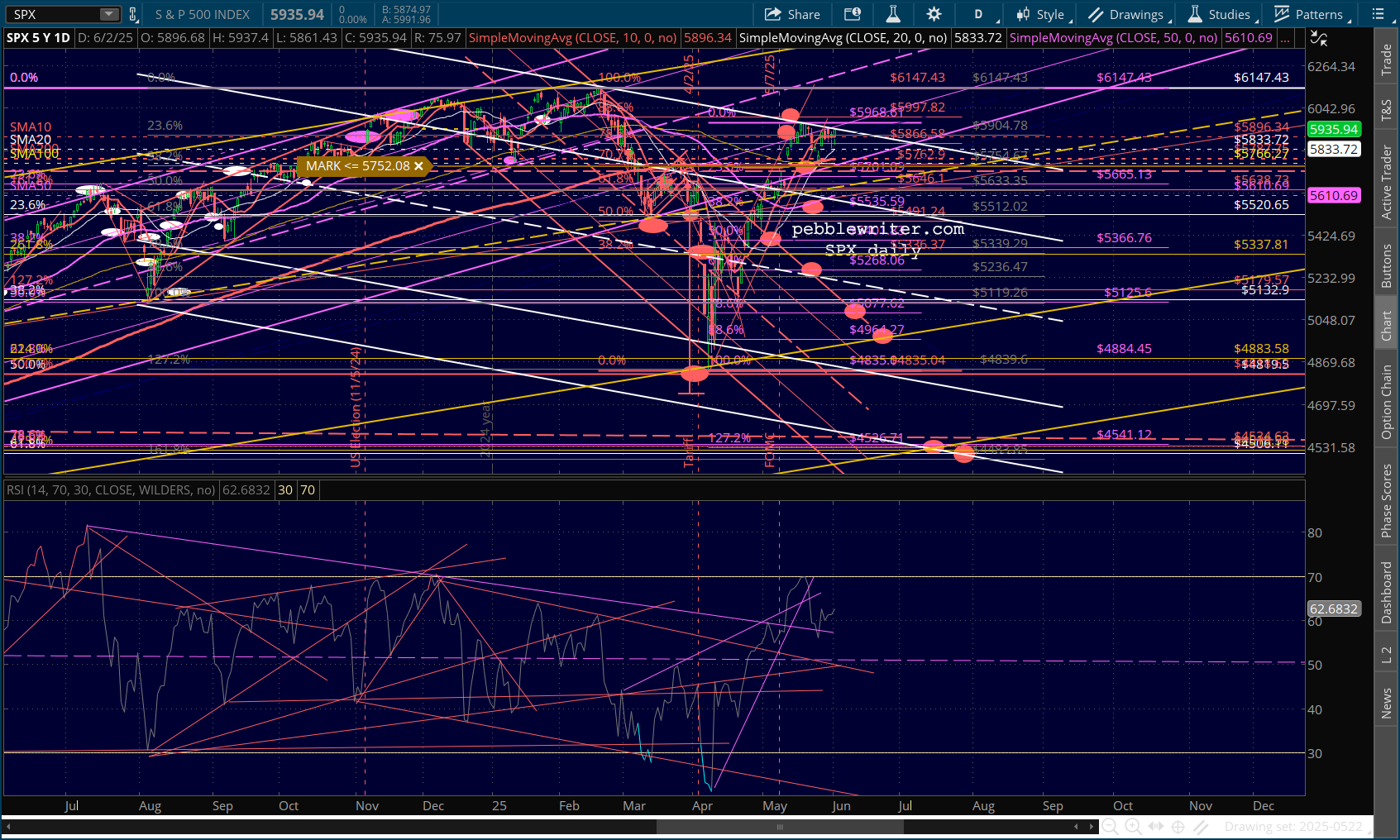Select the drawing lines tool icon at bottom
1400x840 pixels.
1201,827
